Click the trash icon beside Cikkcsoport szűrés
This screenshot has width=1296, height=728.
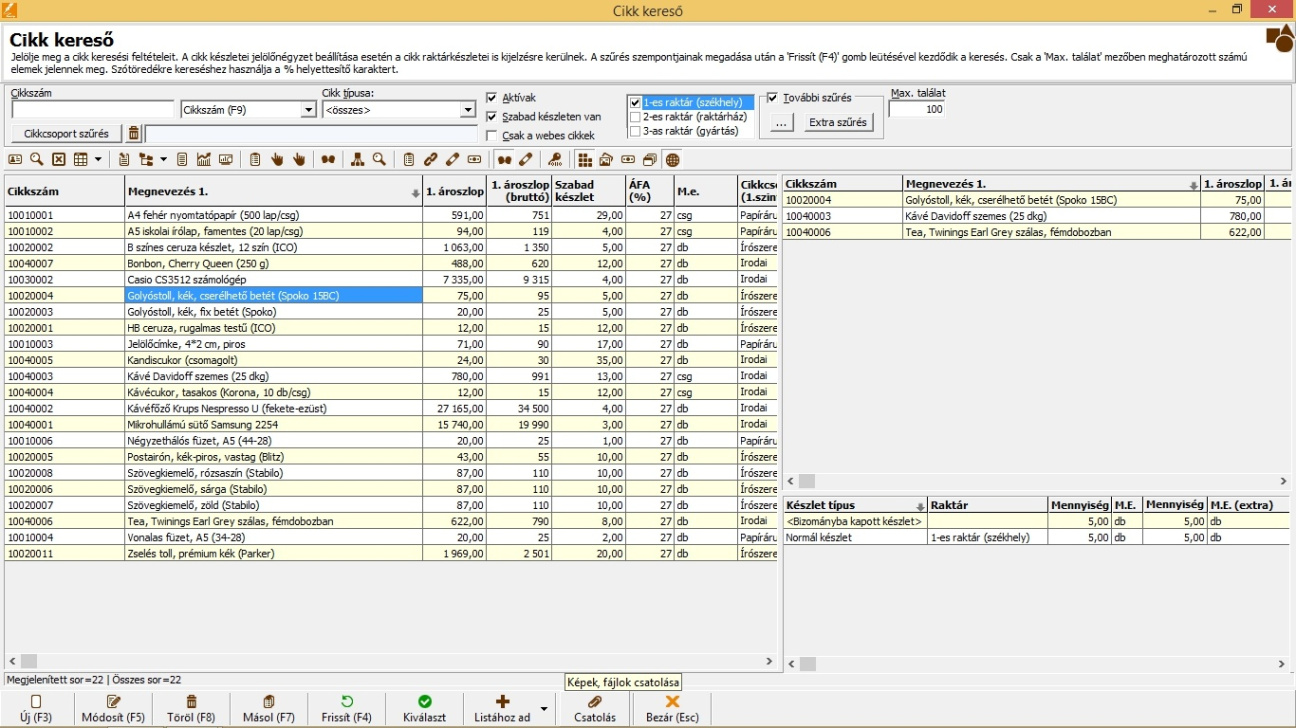[134, 134]
